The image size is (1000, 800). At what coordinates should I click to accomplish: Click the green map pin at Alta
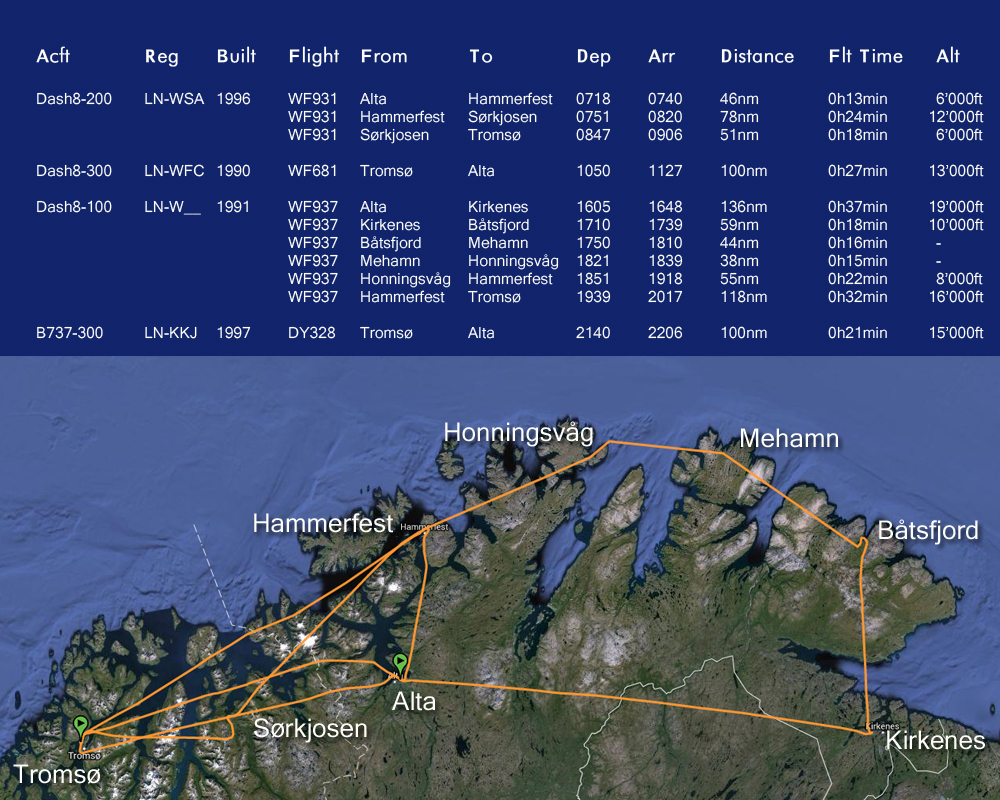point(400,664)
